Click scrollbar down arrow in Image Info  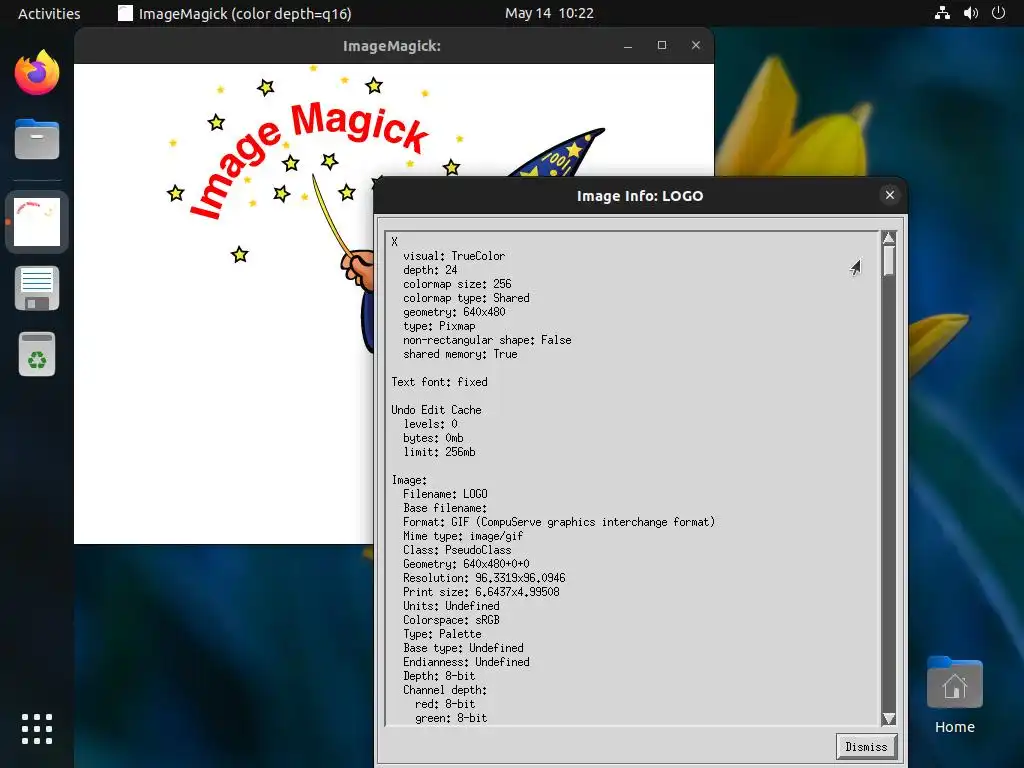point(888,718)
